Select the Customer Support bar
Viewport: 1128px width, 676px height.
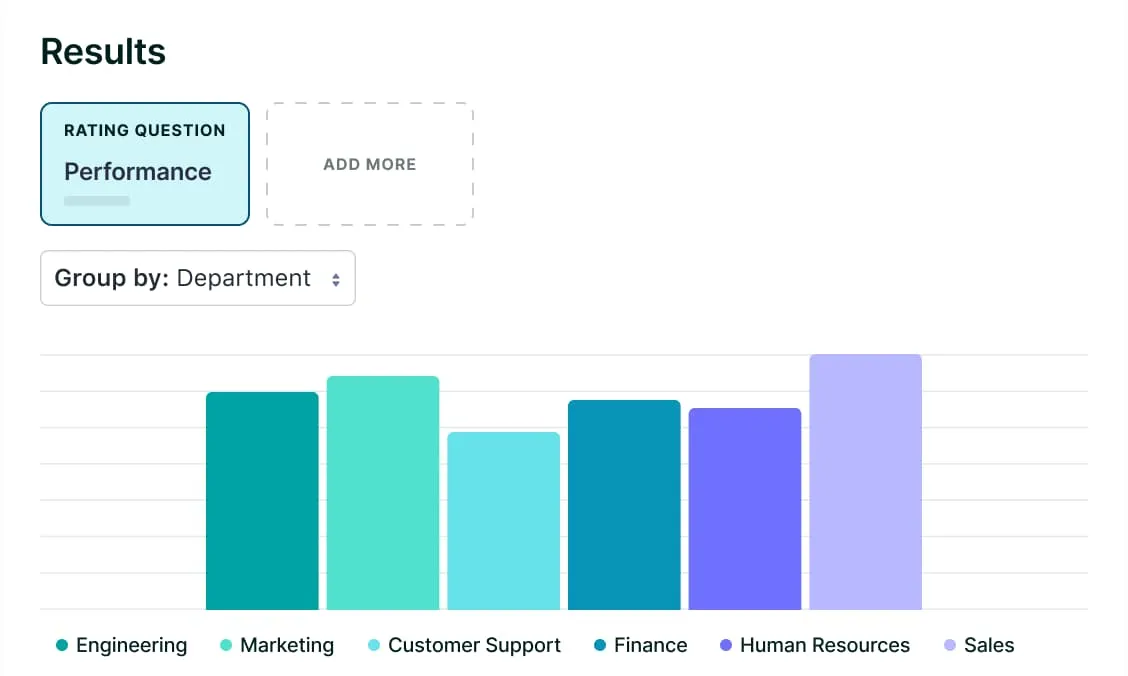(x=503, y=521)
